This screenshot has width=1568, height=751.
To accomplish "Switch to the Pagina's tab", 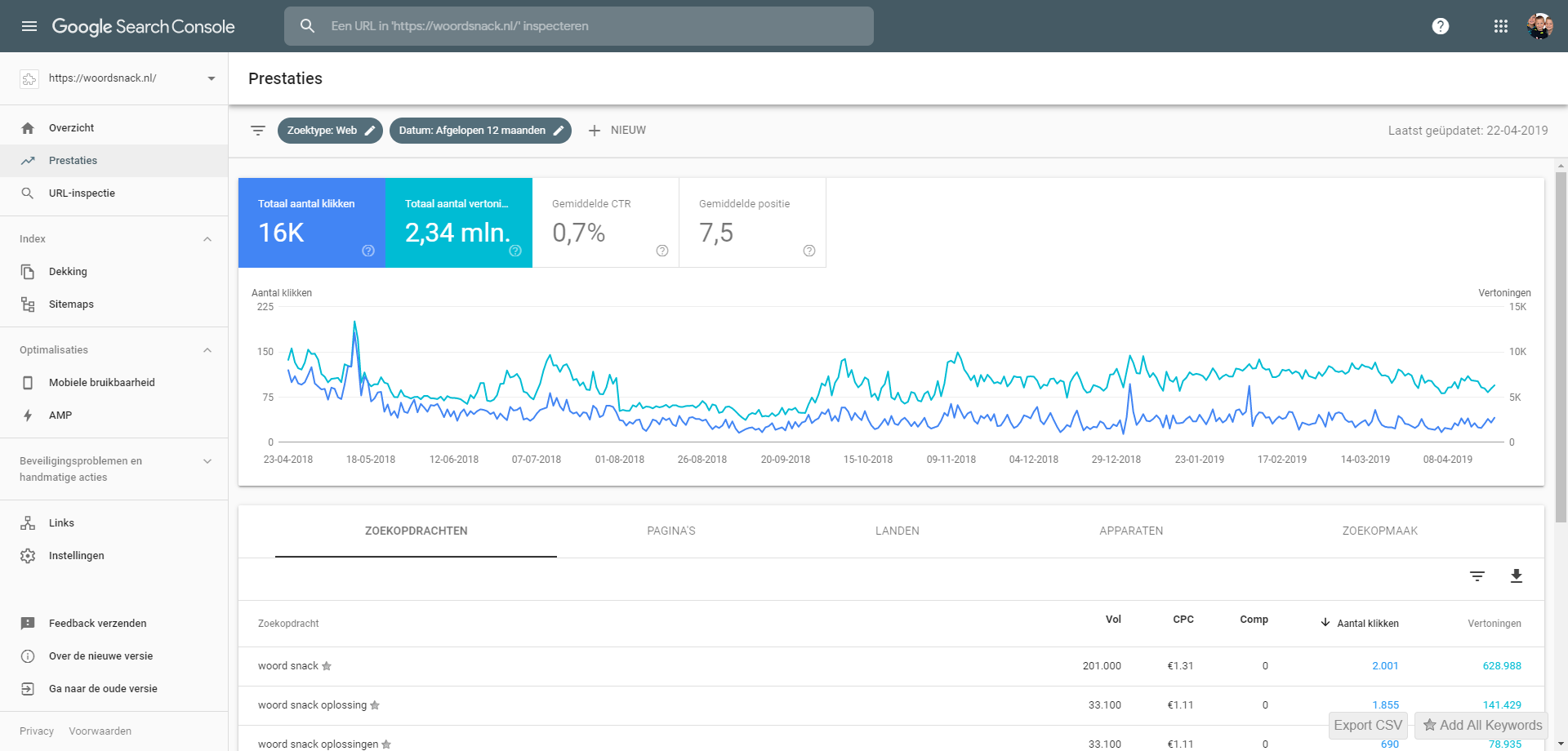I will [671, 531].
